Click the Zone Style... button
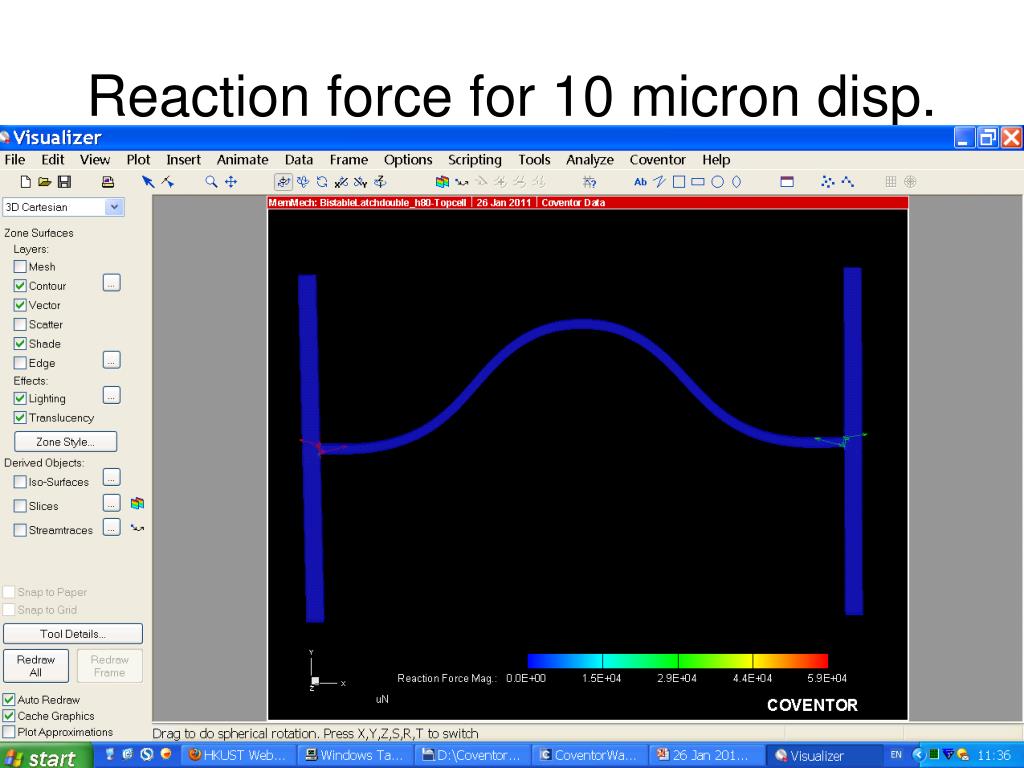Viewport: 1024px width, 768px height. click(x=65, y=441)
